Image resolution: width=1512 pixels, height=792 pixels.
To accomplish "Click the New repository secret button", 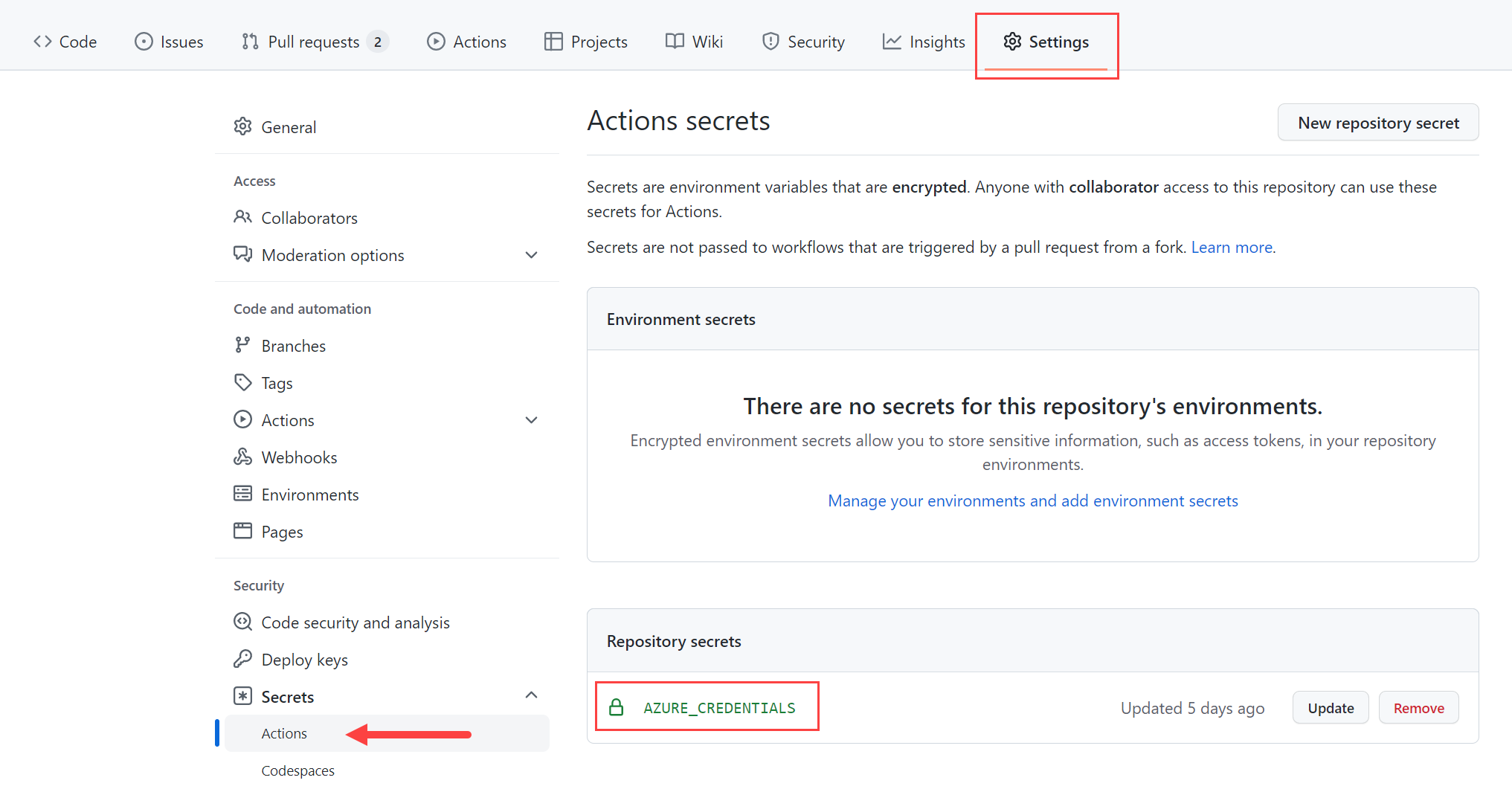I will tap(1377, 122).
